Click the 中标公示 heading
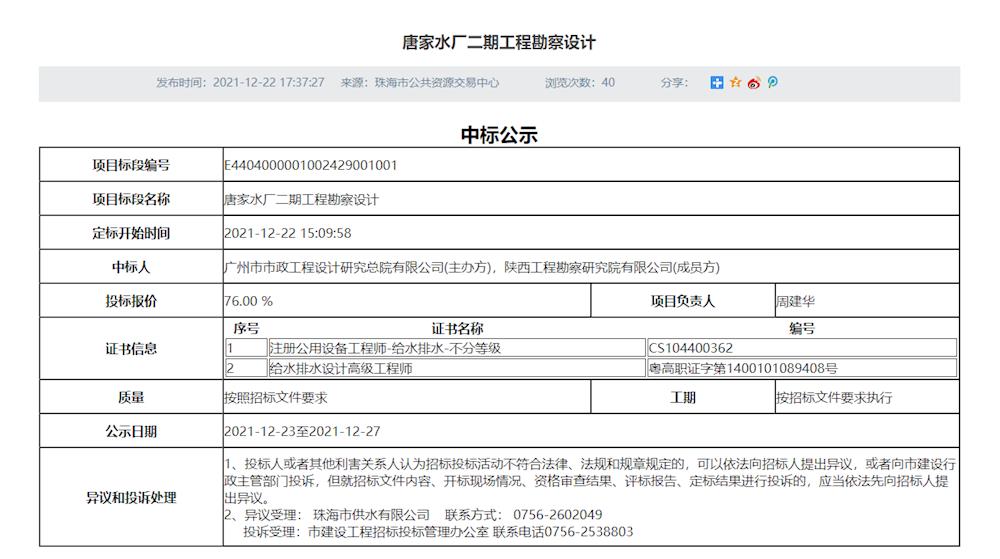The width and height of the screenshot is (1000, 559). 499,135
